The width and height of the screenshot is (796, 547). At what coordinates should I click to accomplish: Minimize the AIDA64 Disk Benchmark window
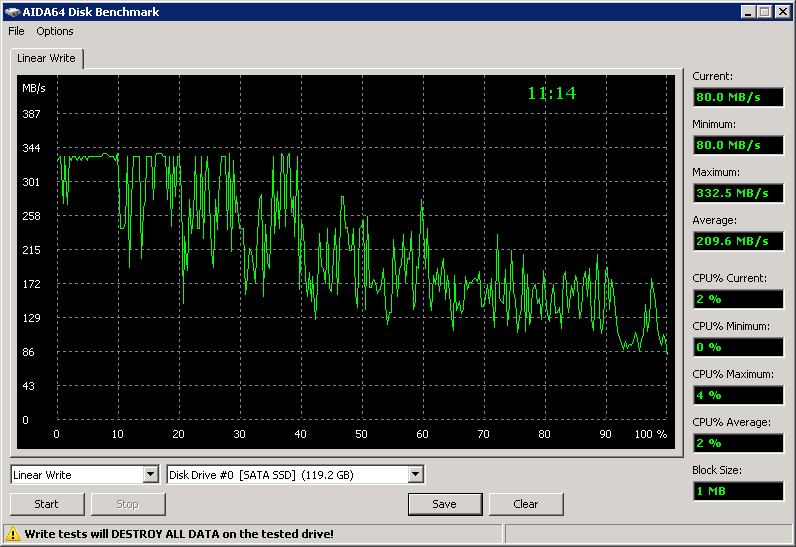(x=747, y=12)
